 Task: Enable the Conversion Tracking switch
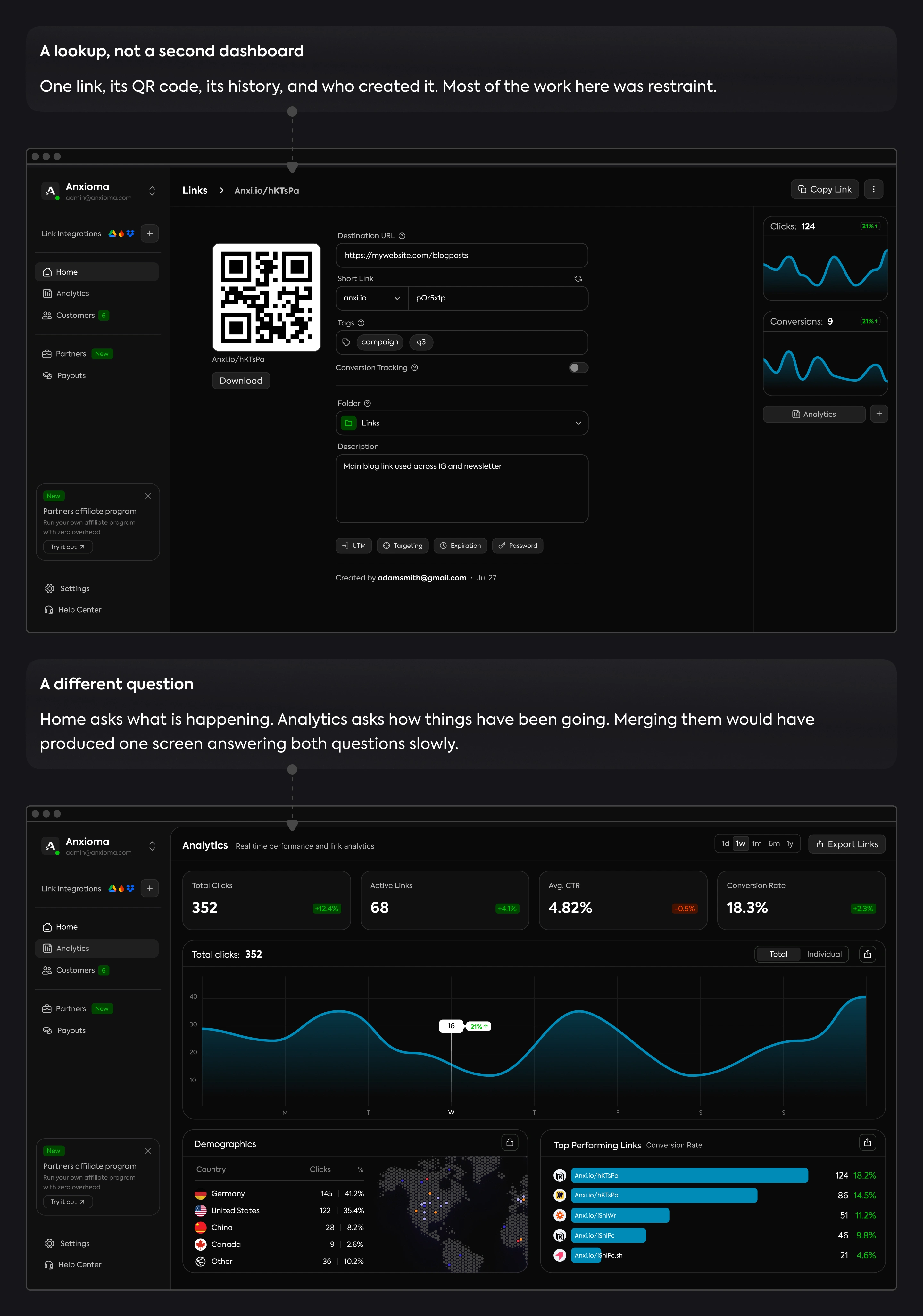tap(578, 367)
